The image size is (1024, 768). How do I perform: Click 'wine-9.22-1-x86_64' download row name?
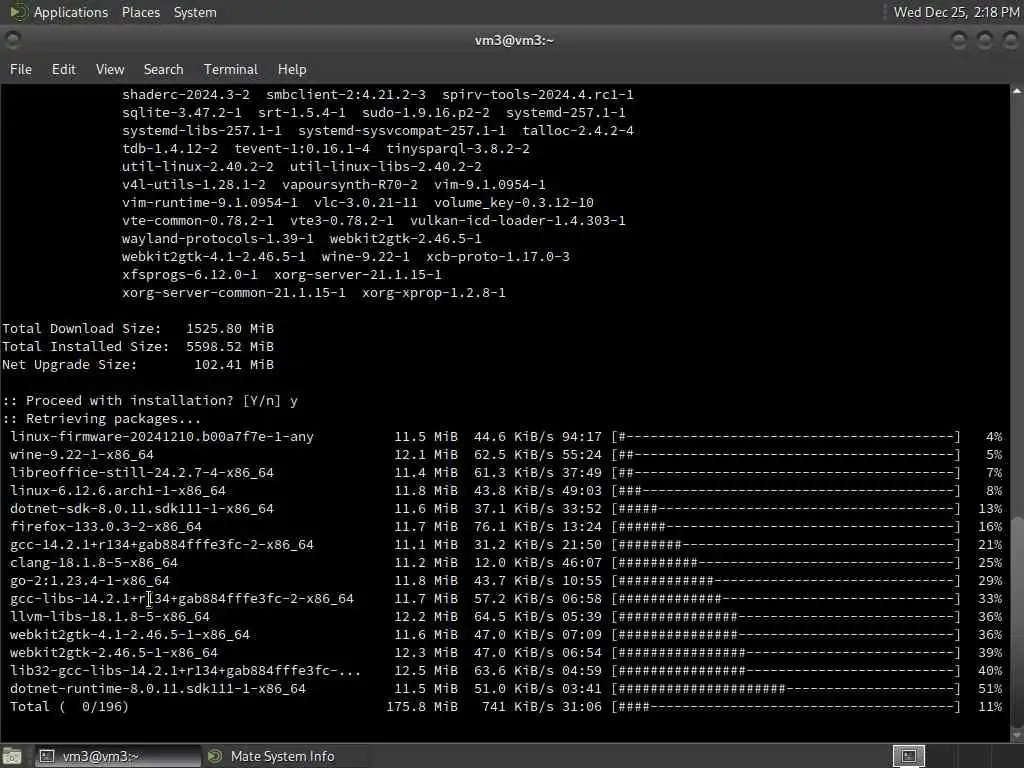[82, 455]
